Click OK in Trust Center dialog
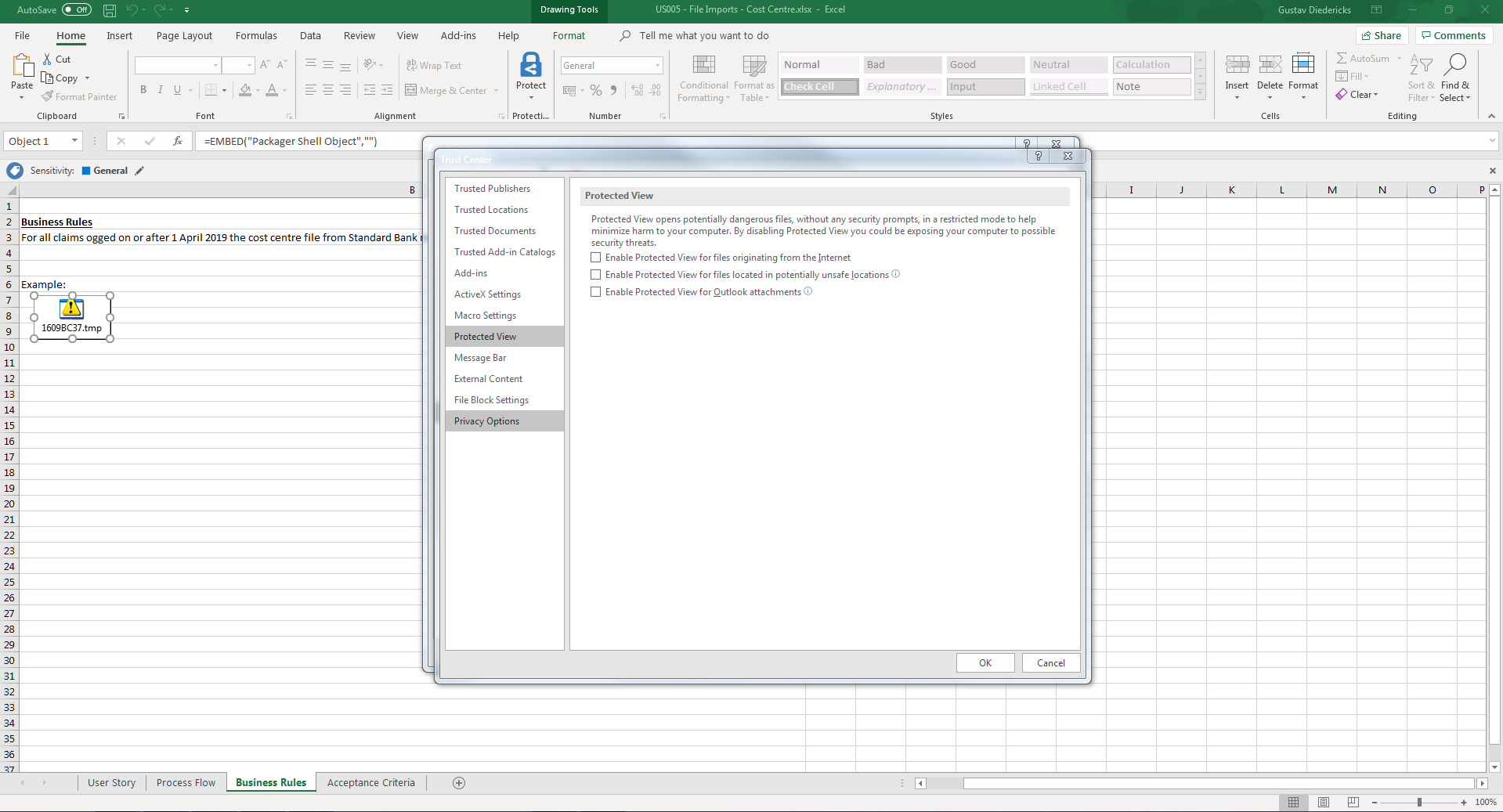The image size is (1503, 812). 985,663
